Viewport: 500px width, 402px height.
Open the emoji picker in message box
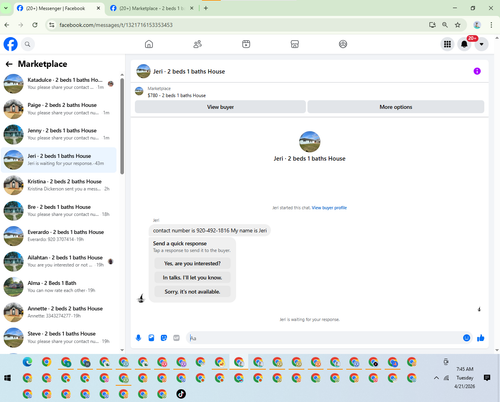coord(466,338)
